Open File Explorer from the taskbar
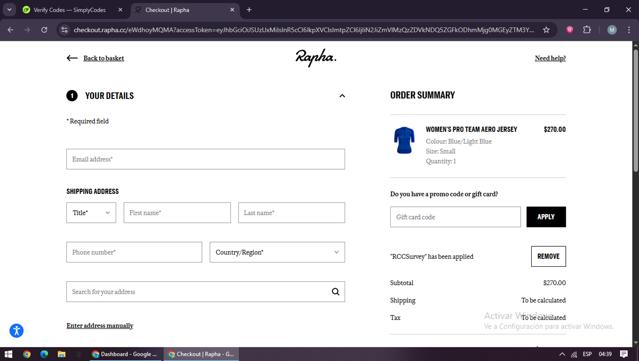The width and height of the screenshot is (639, 361). 62,354
